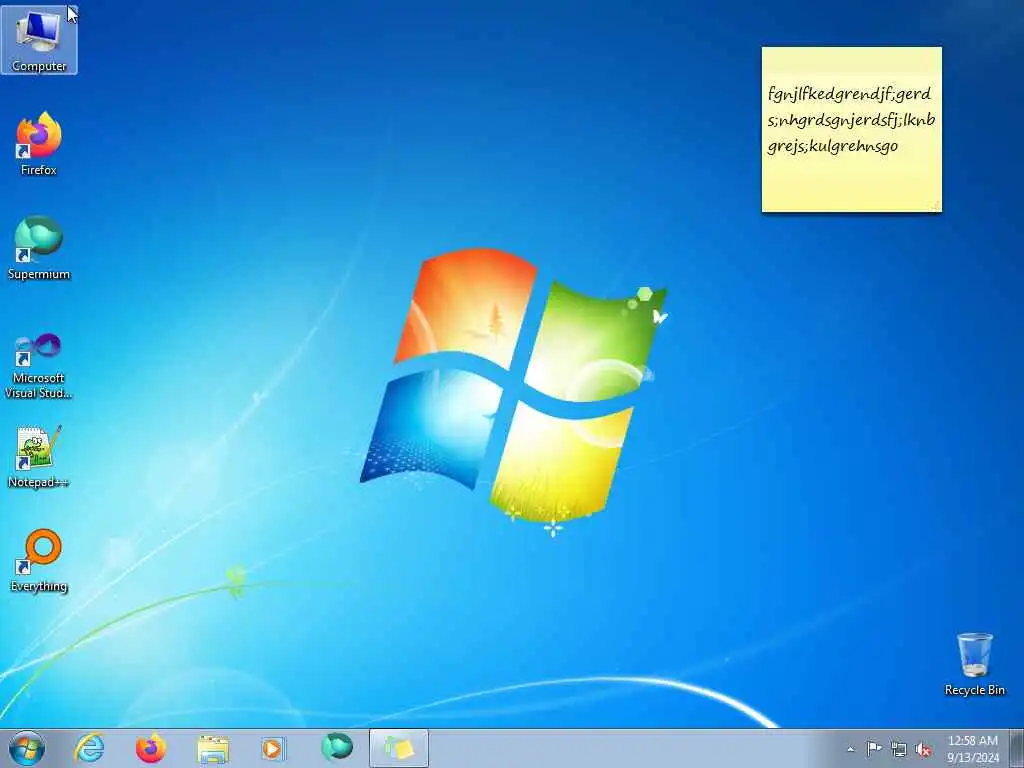Viewport: 1024px width, 768px height.
Task: Click the Sticky Notes taskbar button
Action: (399, 748)
